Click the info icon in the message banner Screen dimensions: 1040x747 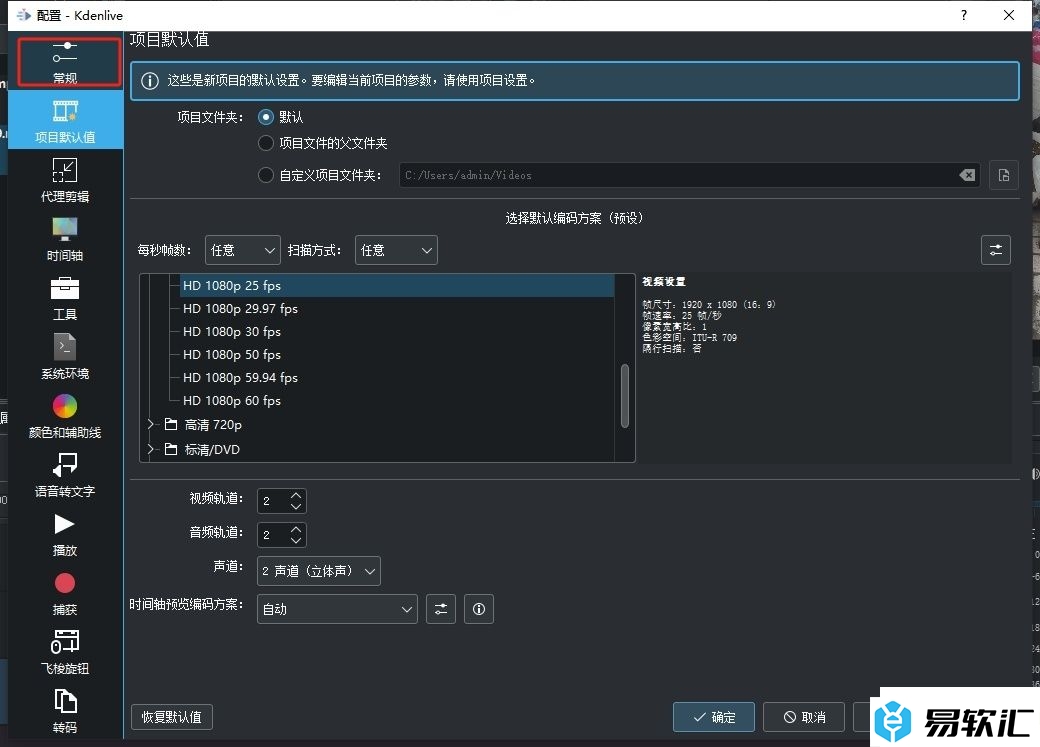[150, 81]
